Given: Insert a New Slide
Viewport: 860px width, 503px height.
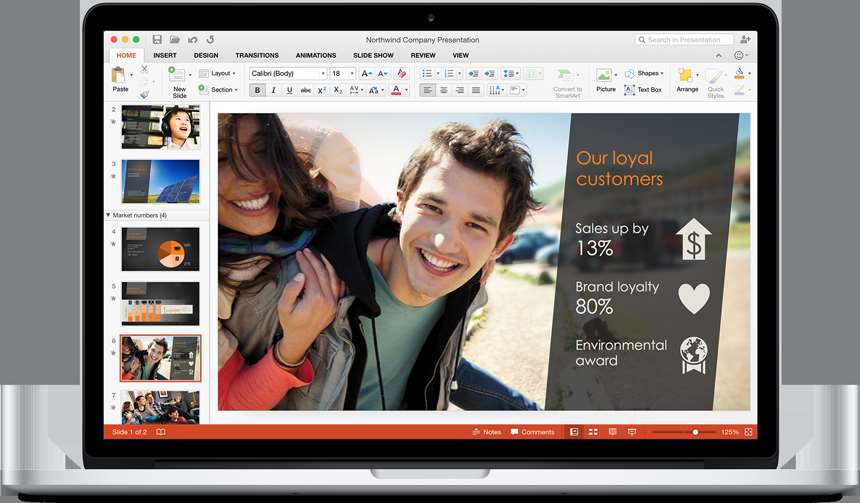Looking at the screenshot, I should [179, 82].
